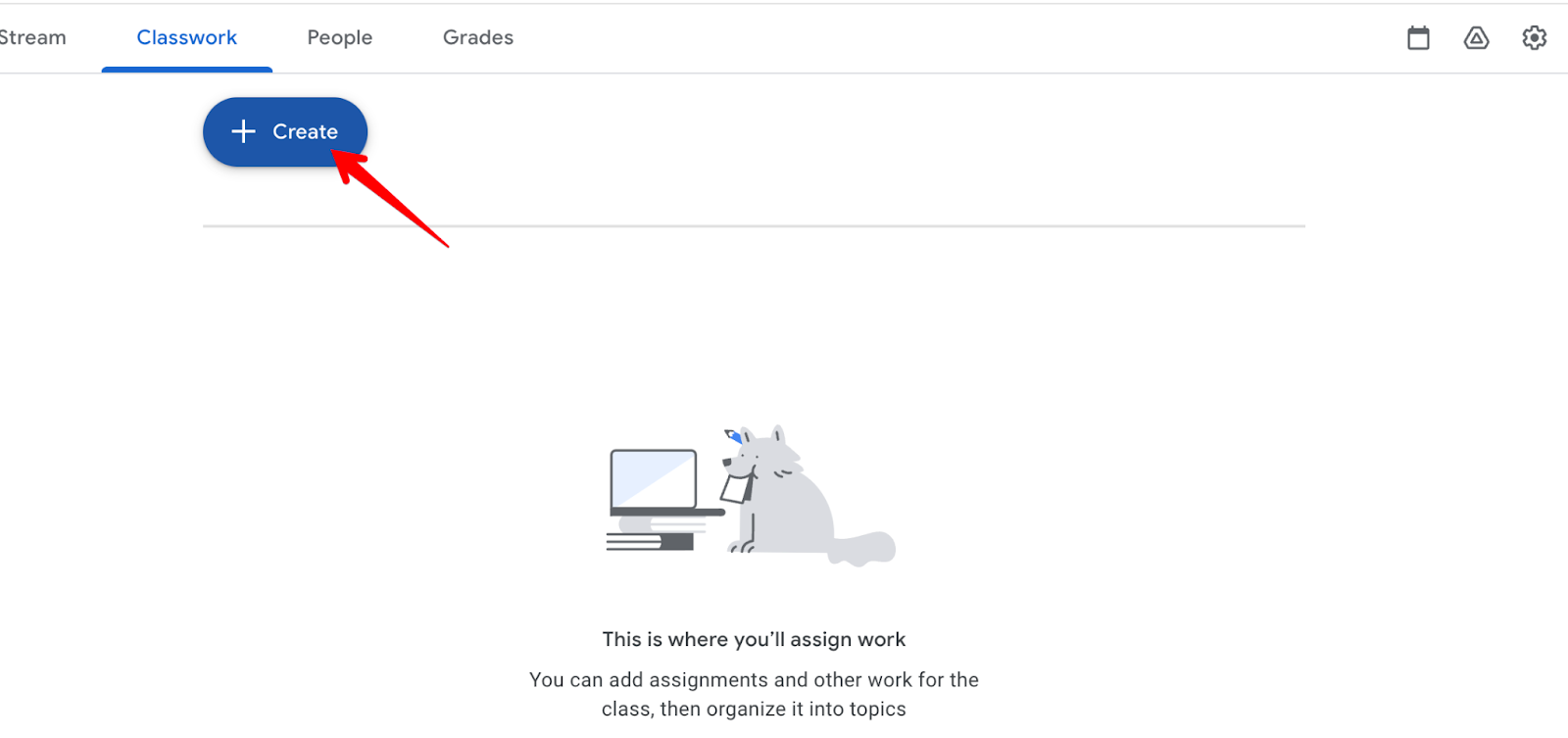The image size is (1568, 738).
Task: Click the blue underline beneath Classwork
Action: [x=187, y=70]
